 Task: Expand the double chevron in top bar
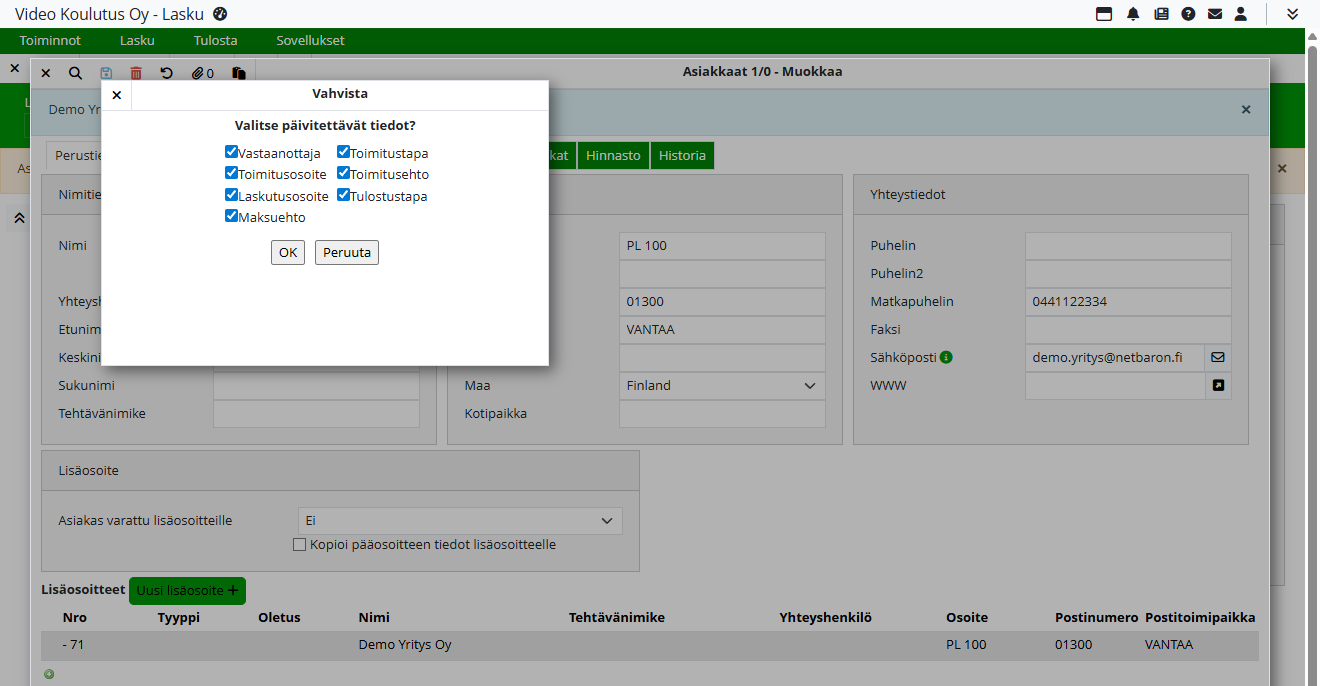[x=1292, y=14]
